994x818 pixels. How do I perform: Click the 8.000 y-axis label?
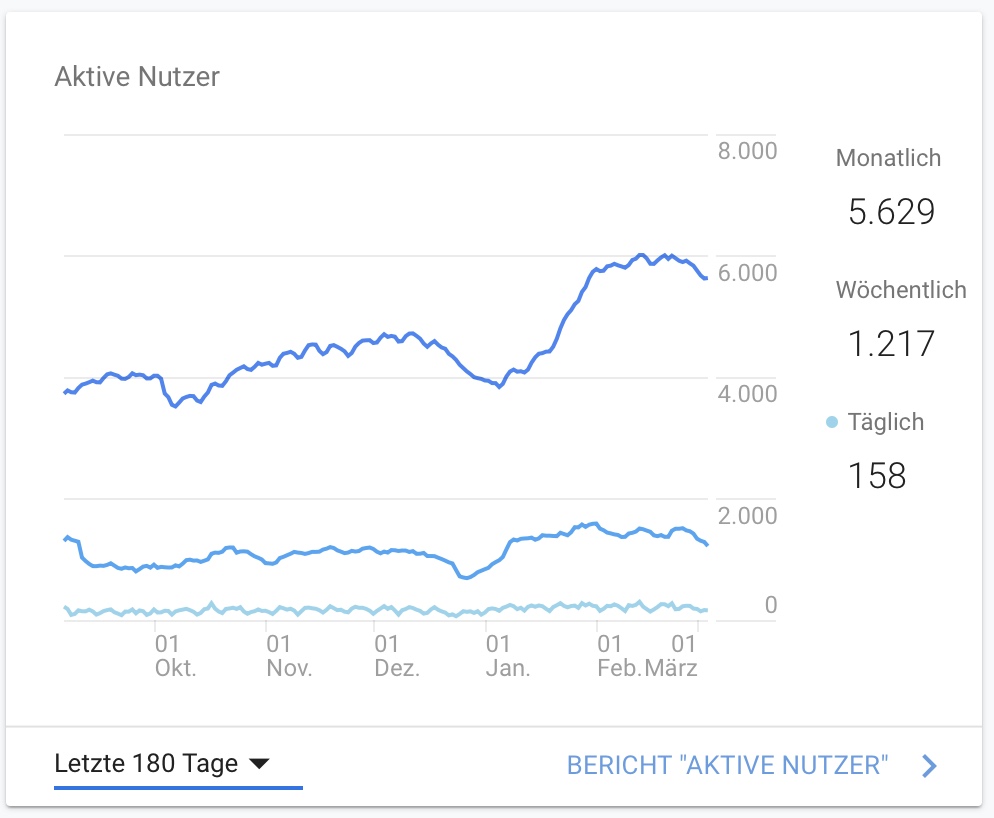(746, 151)
